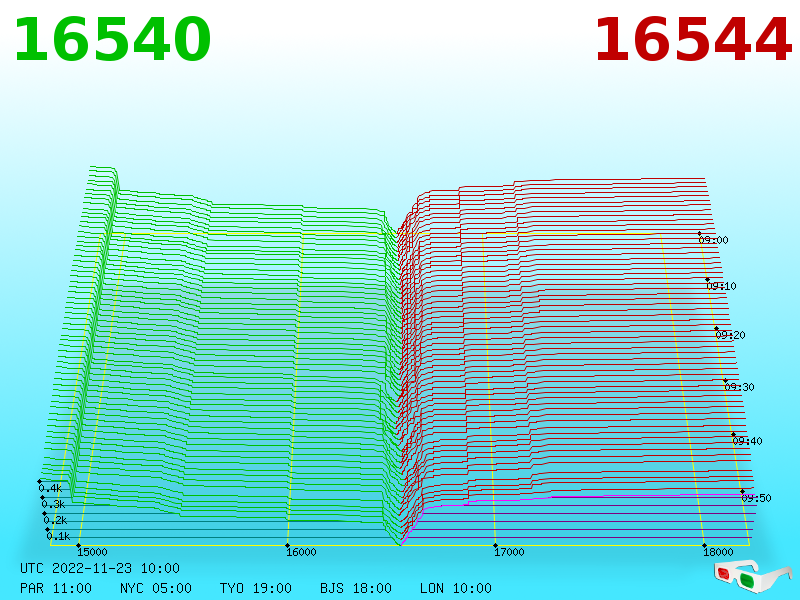
Task: Click the 3D glasses icon
Action: [752, 576]
